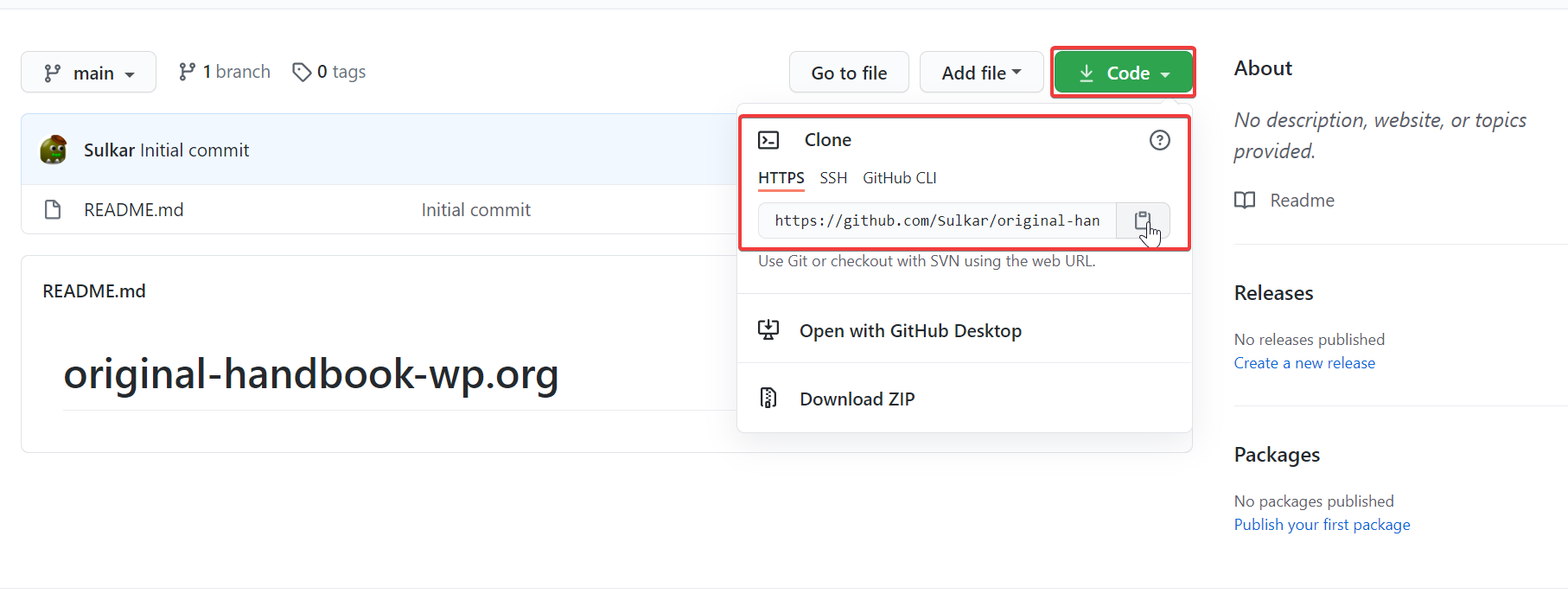The image size is (1568, 600).
Task: Click 'No releases published' text
Action: [1310, 340]
